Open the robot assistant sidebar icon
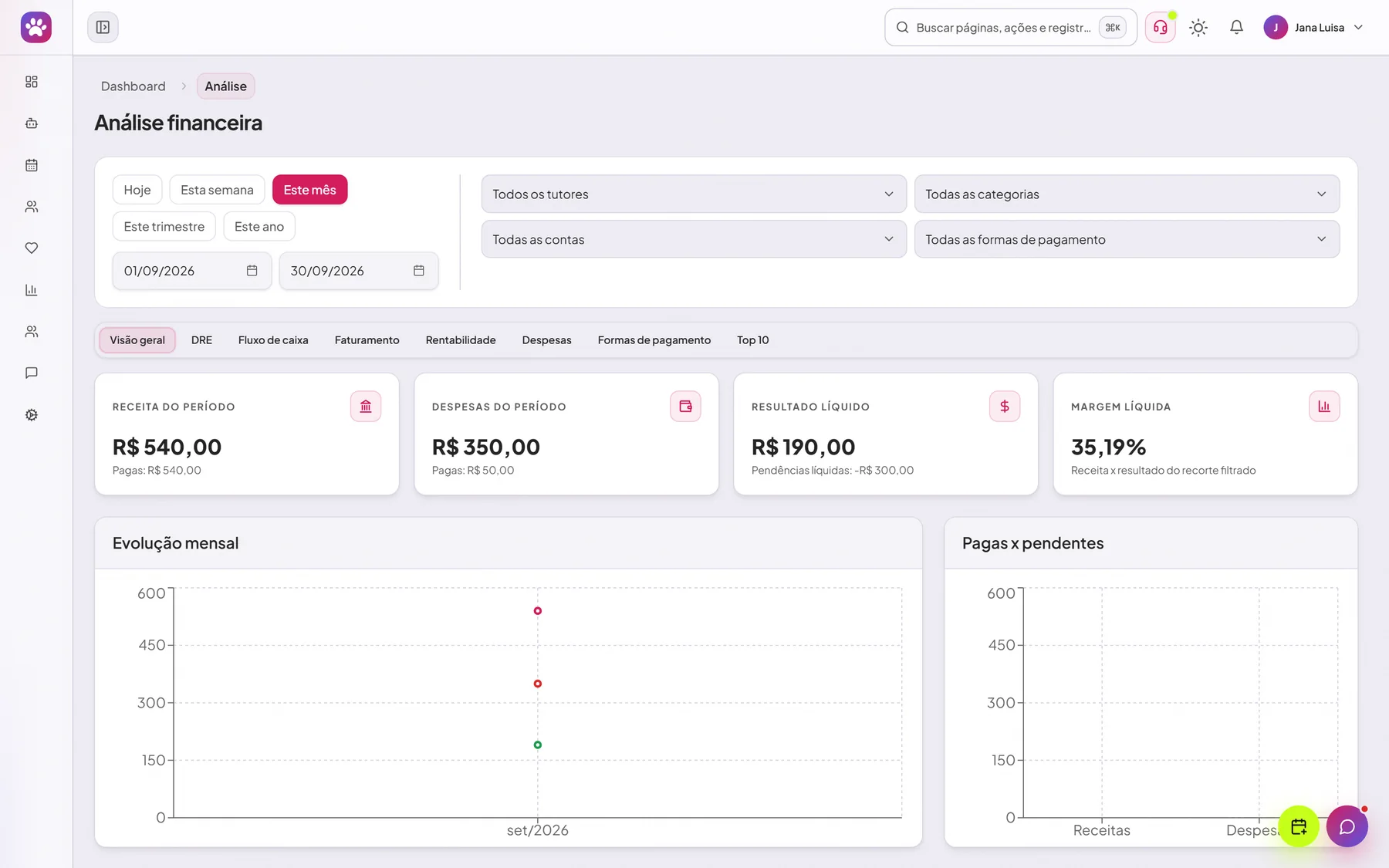 (x=32, y=123)
